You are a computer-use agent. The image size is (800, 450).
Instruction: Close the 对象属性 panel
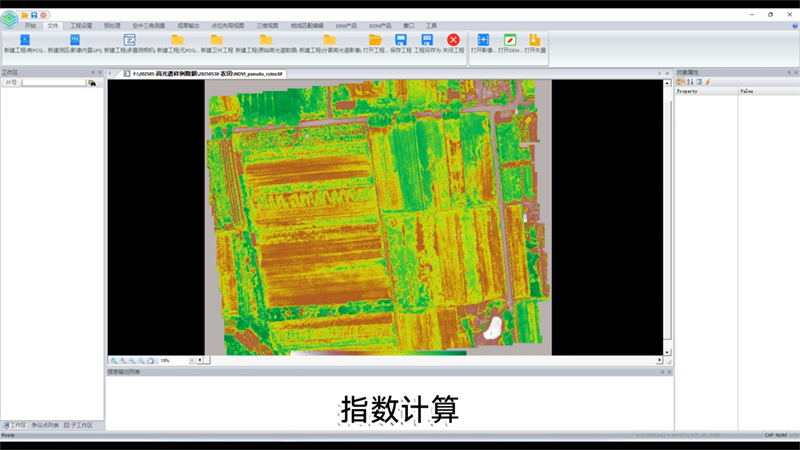coord(795,72)
